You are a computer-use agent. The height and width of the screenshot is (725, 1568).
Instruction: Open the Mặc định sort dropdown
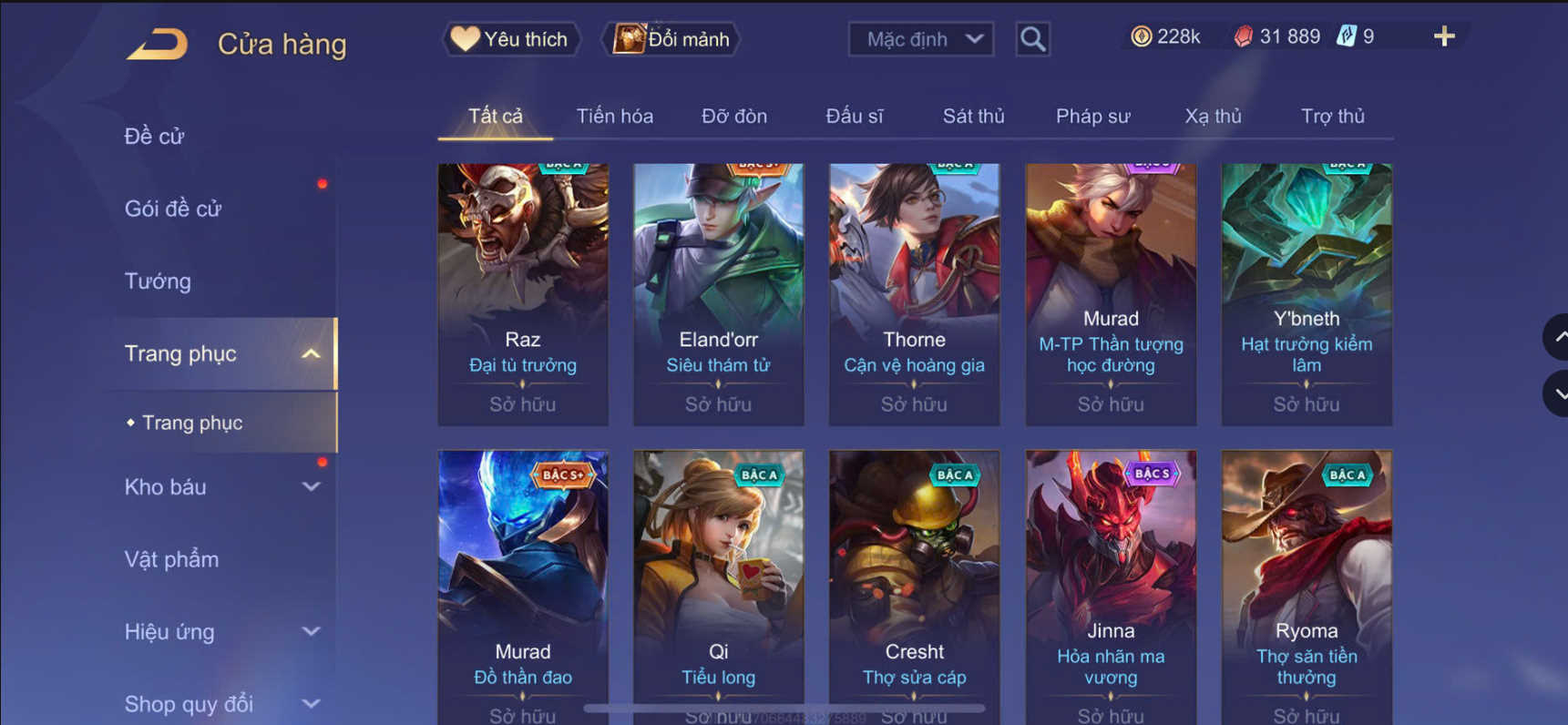pyautogui.click(x=920, y=39)
